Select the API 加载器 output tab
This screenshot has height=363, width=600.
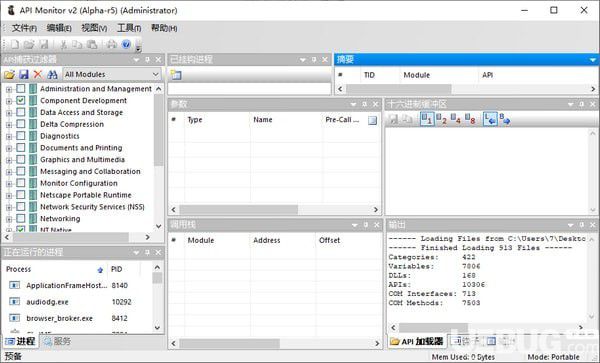click(417, 342)
